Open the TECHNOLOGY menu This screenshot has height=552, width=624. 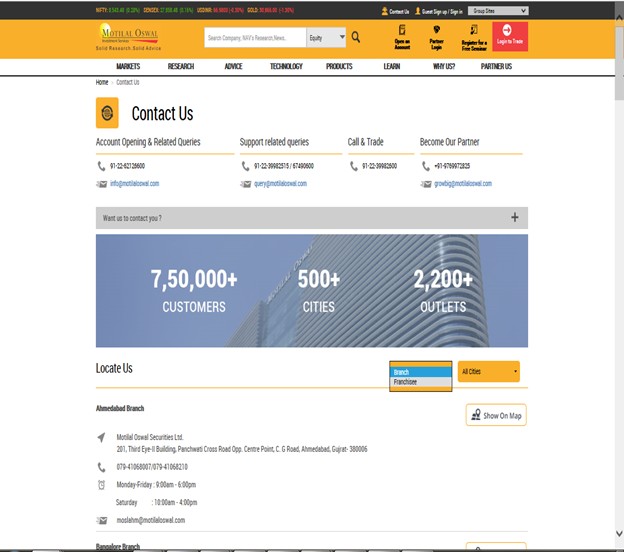click(x=286, y=66)
